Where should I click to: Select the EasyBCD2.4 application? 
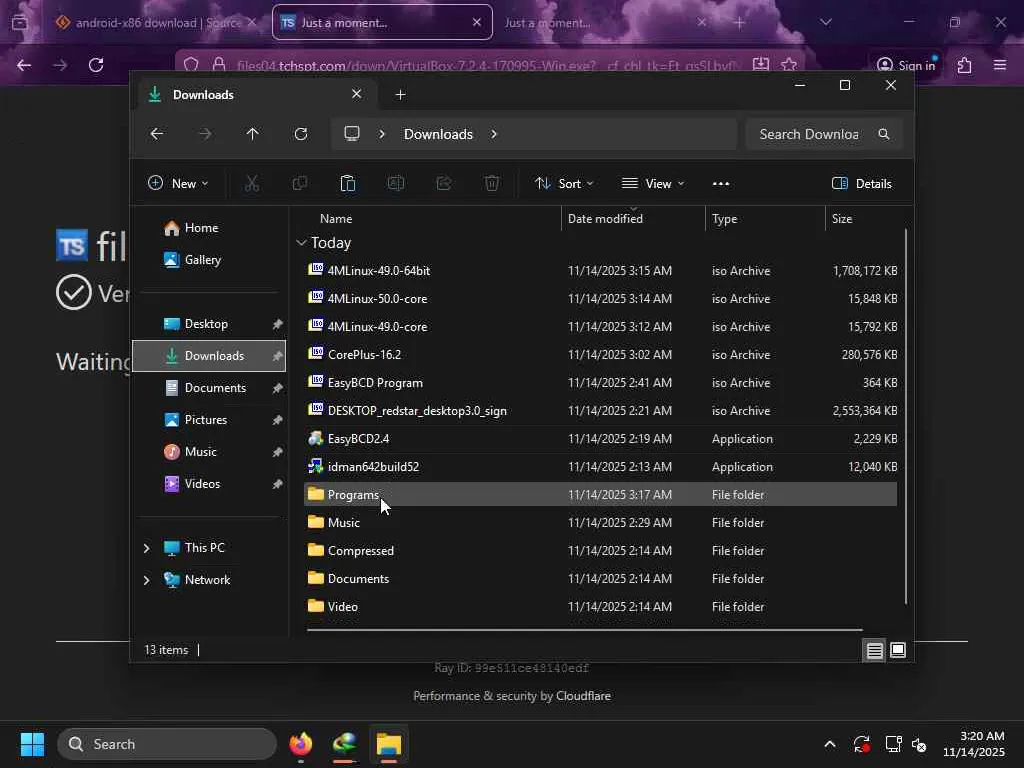(x=600, y=439)
